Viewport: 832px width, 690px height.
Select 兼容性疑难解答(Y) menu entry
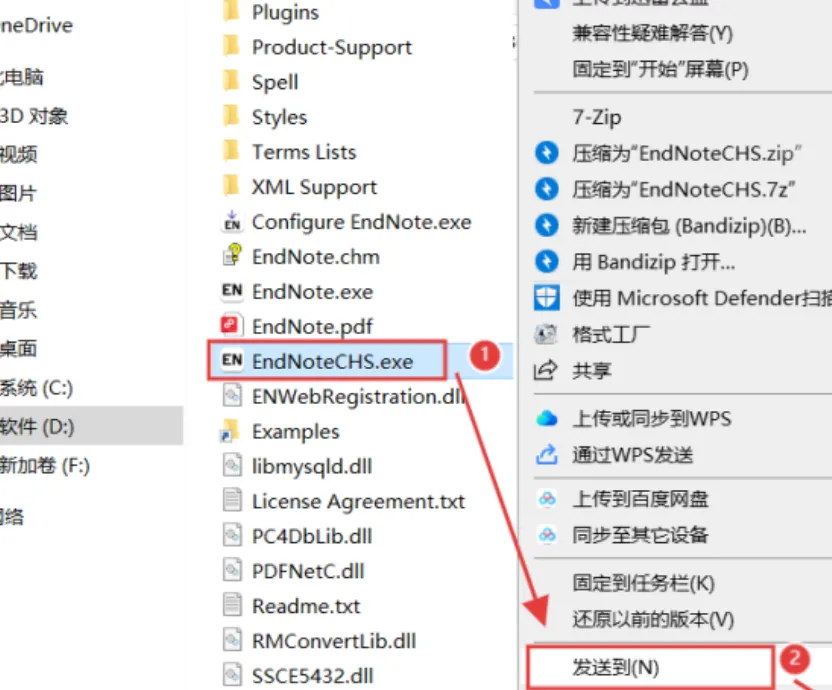pyautogui.click(x=652, y=33)
